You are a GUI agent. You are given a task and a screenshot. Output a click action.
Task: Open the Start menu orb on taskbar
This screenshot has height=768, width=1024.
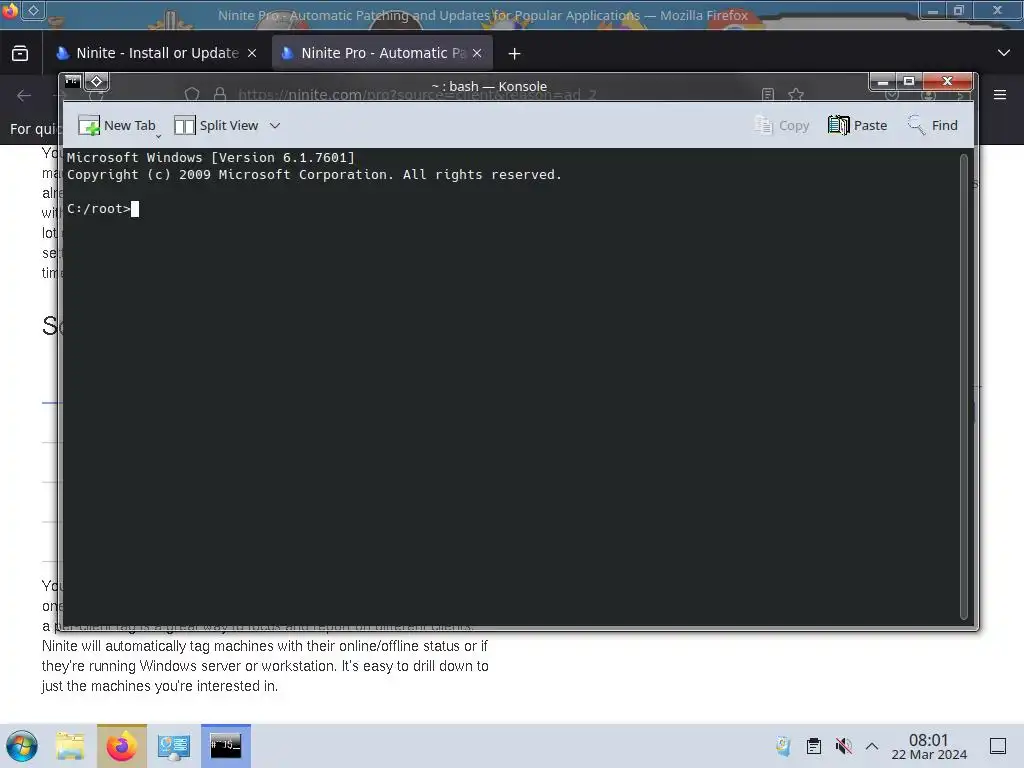click(x=22, y=746)
